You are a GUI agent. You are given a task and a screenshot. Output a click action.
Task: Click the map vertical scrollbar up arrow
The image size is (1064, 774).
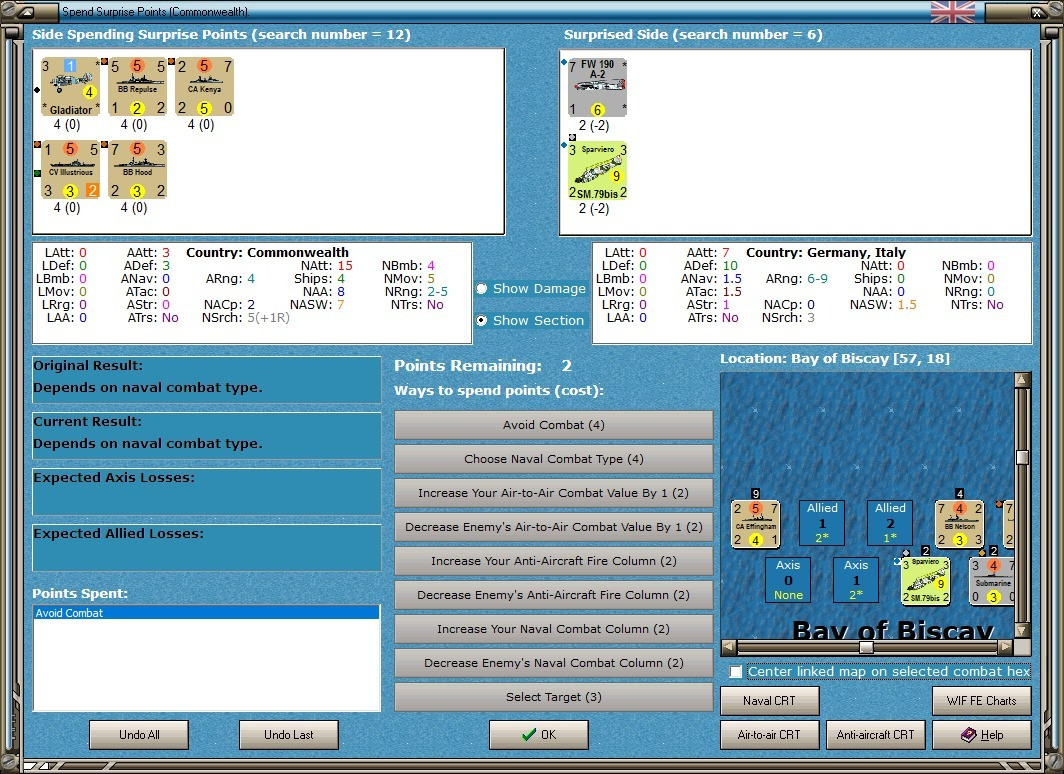(x=1023, y=380)
